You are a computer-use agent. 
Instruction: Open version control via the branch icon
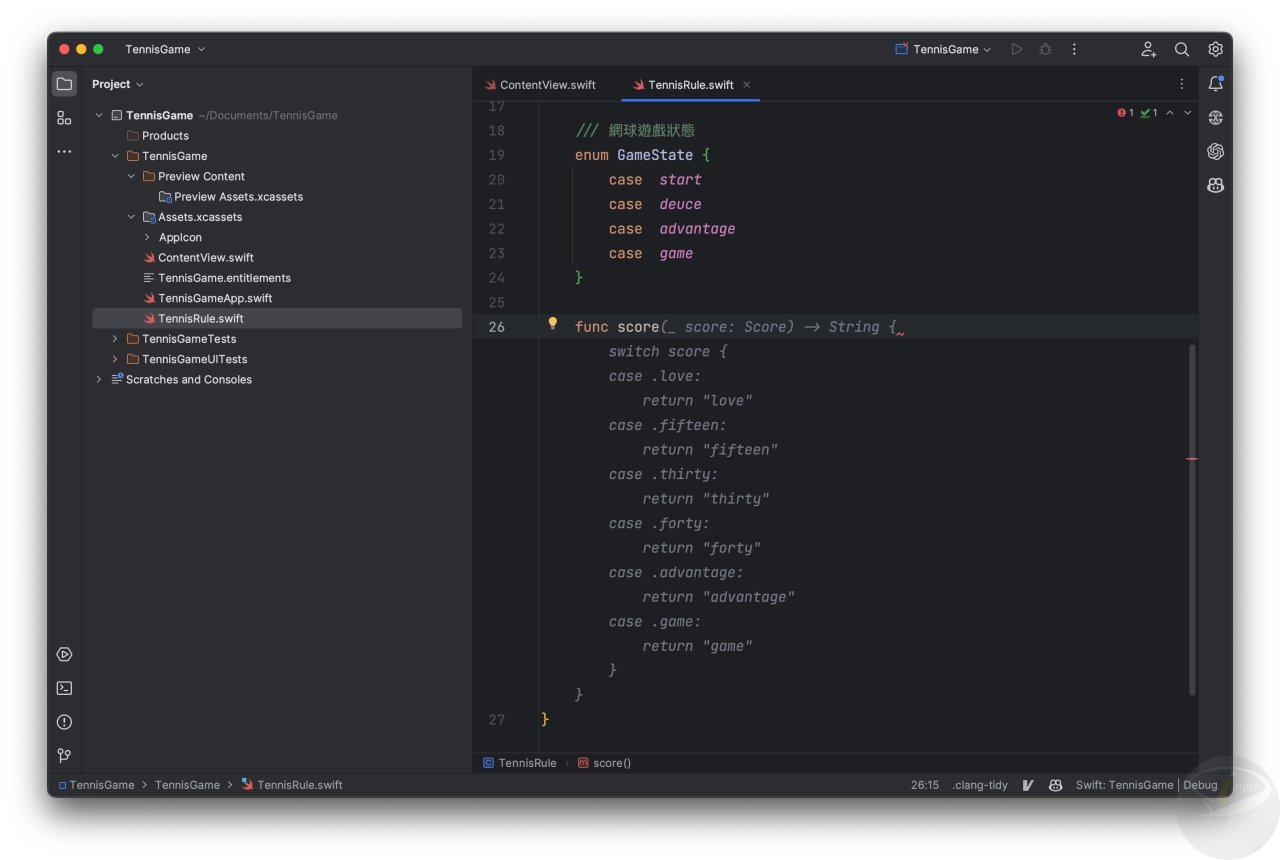(64, 756)
